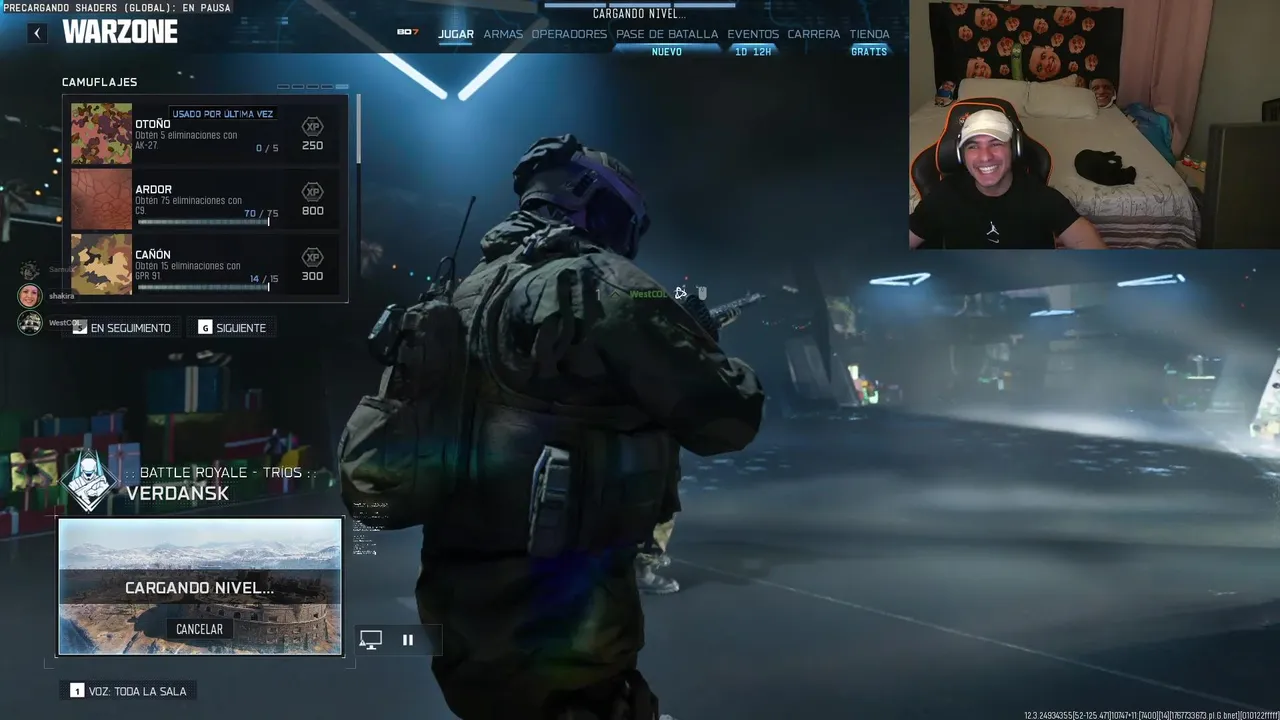
Task: Switch to the JUGAR tab
Action: pyautogui.click(x=456, y=34)
